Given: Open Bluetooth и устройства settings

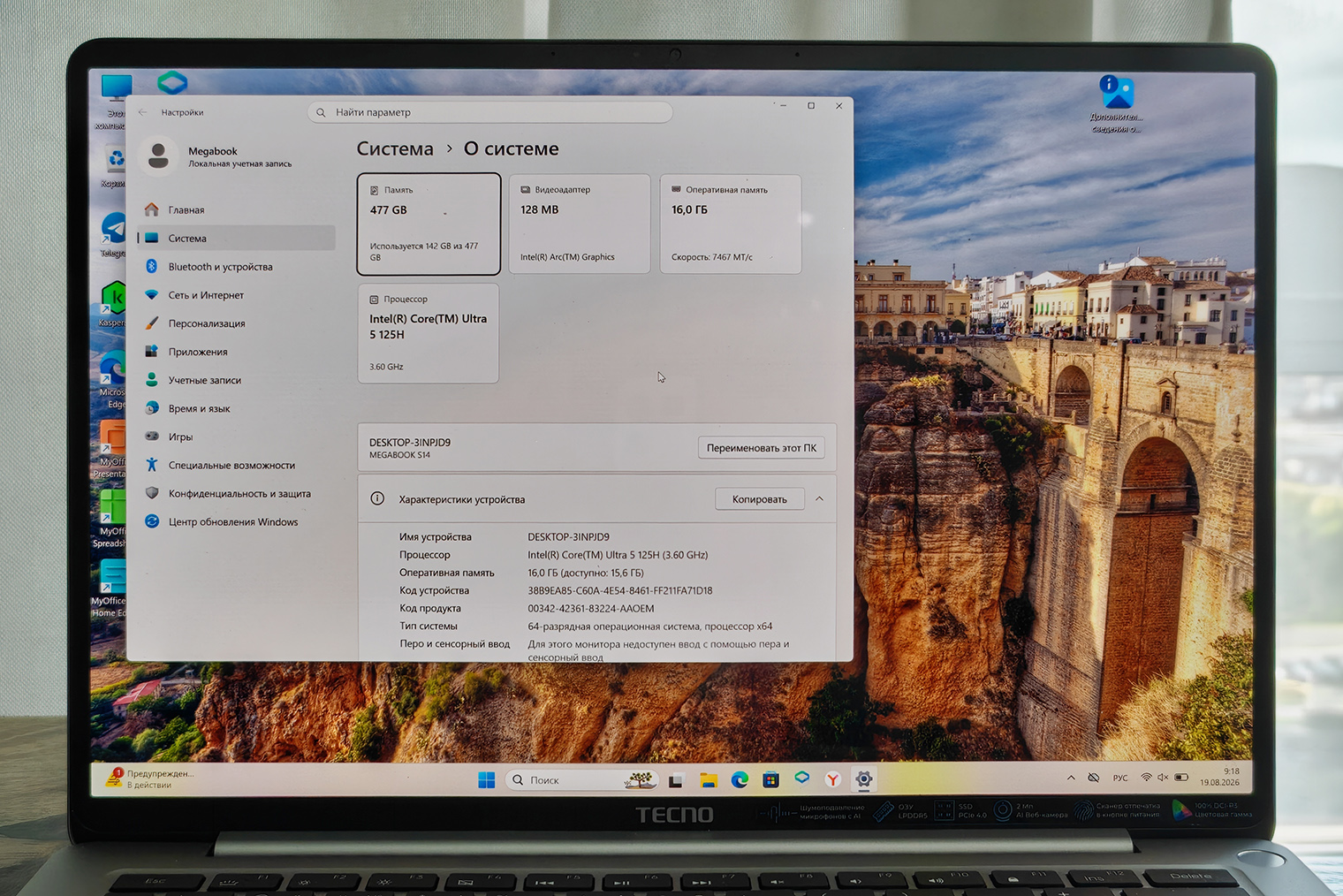Looking at the screenshot, I should point(237,267).
